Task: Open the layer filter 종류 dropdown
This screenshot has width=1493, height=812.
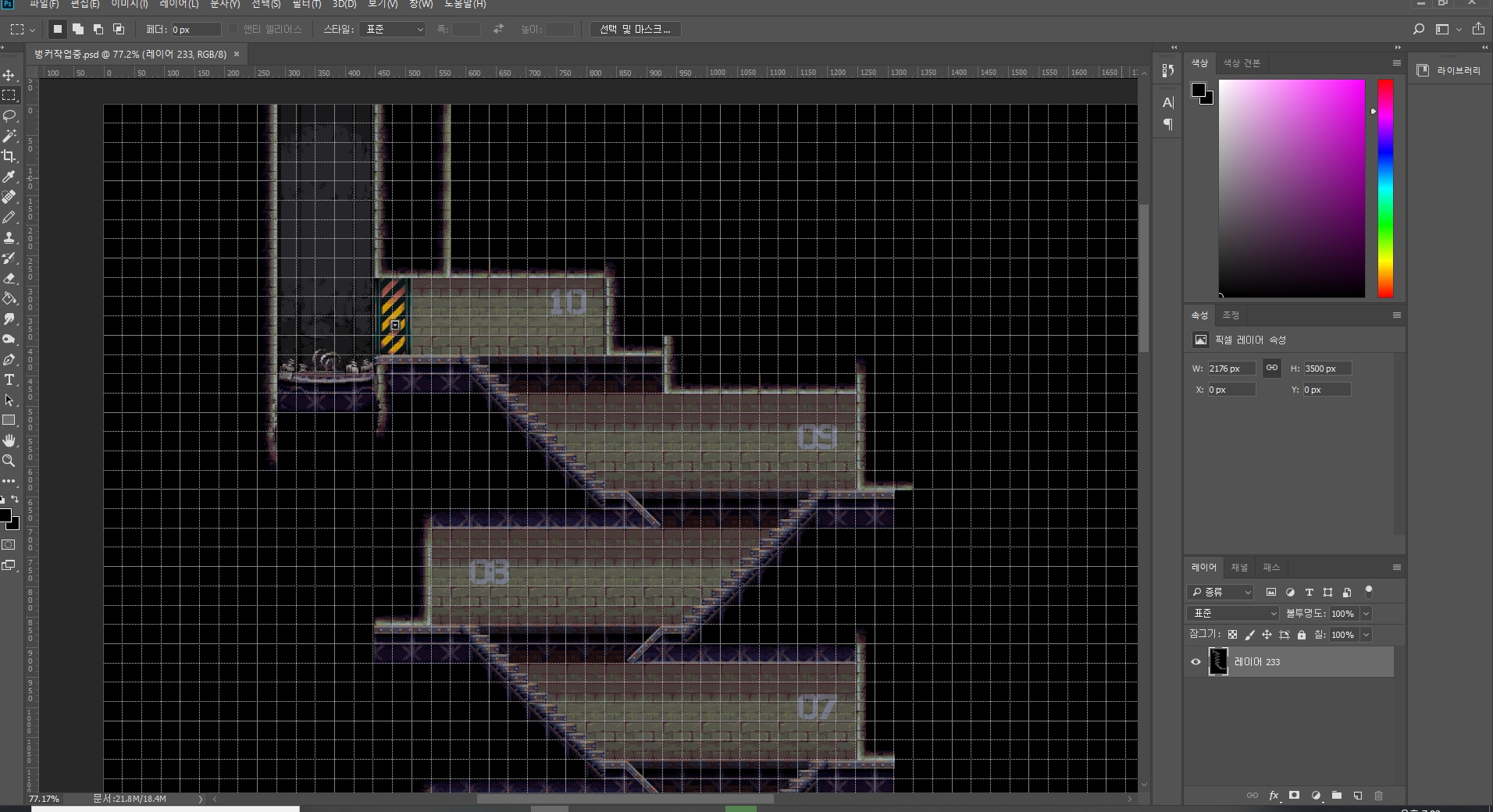Action: click(x=1220, y=592)
